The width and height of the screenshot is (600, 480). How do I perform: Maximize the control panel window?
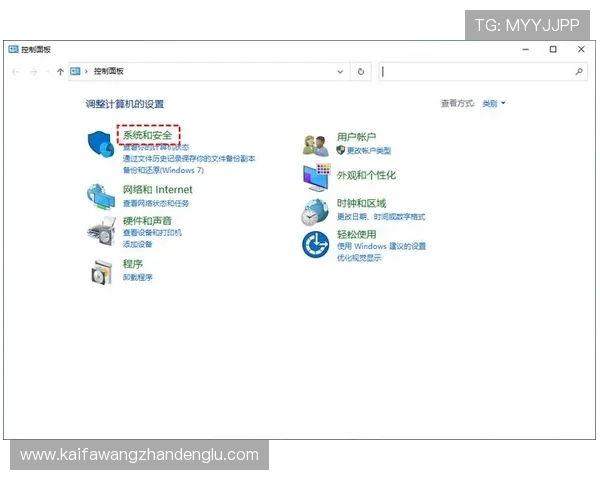(553, 49)
